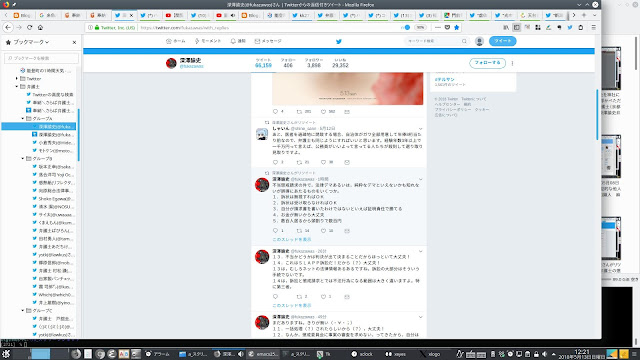Mute the YouTube tab playing audio
Image resolution: width=640 pixels, height=360 pixels.
(233, 16)
